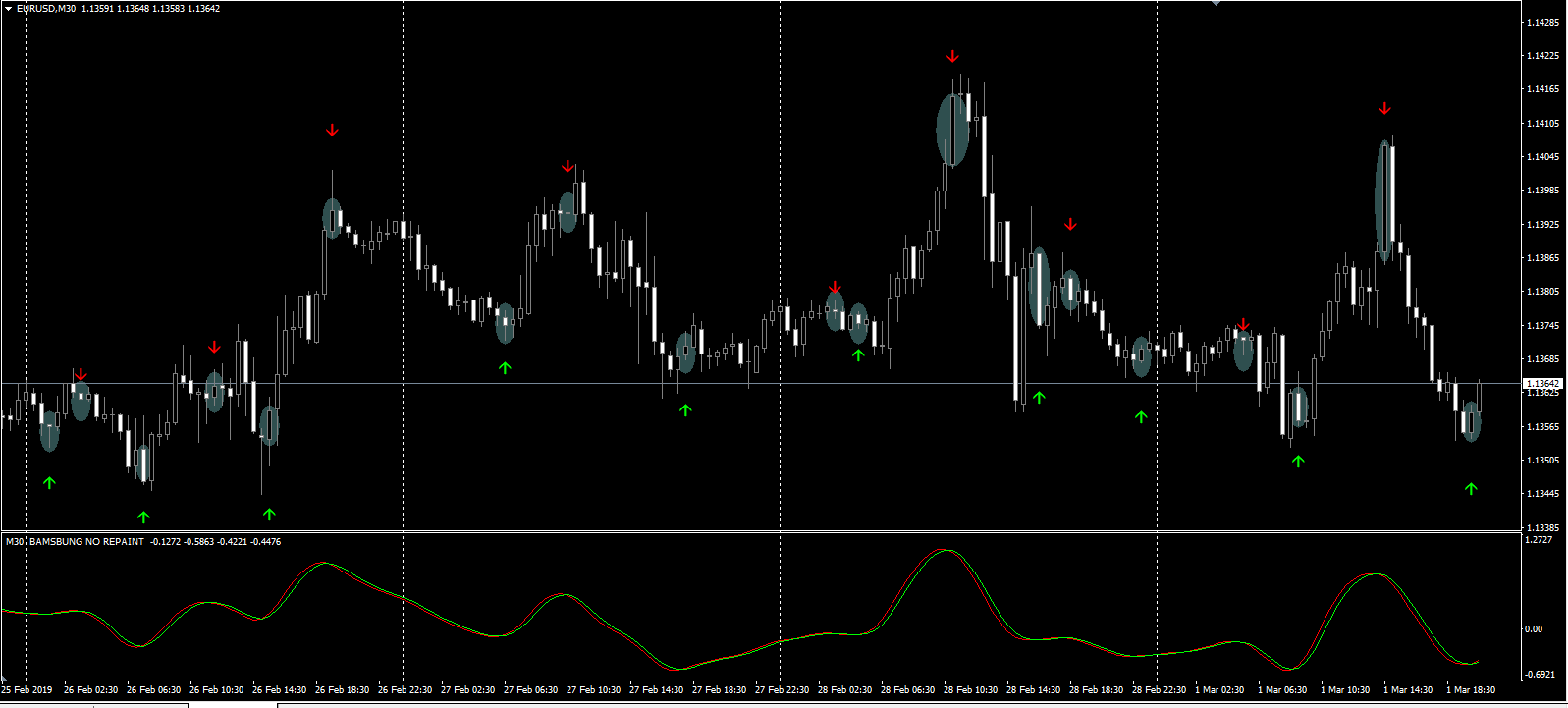Click time label 26 Feb 06:30
Viewport: 1568px width, 708px height.
point(153,690)
